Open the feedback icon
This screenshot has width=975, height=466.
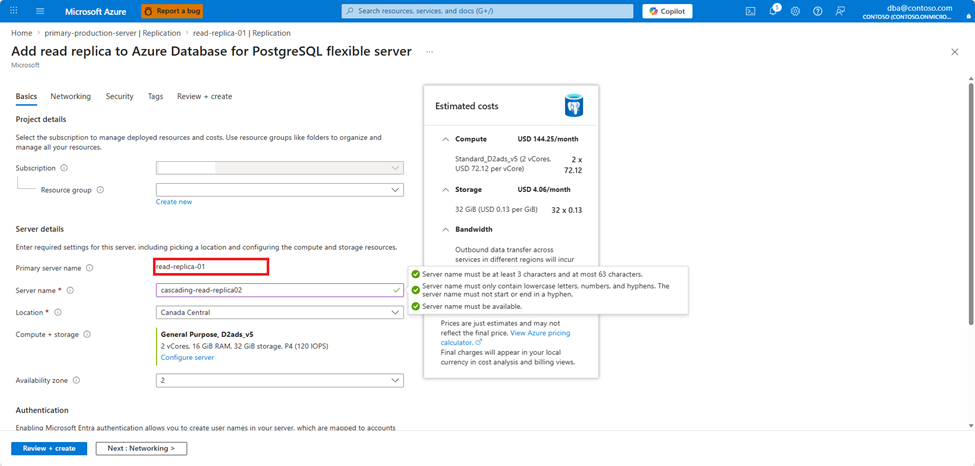pos(841,11)
